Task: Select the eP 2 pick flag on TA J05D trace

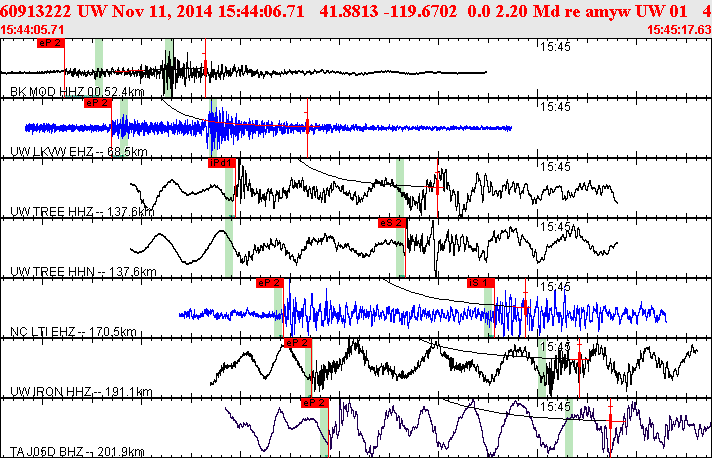Action: (x=314, y=403)
